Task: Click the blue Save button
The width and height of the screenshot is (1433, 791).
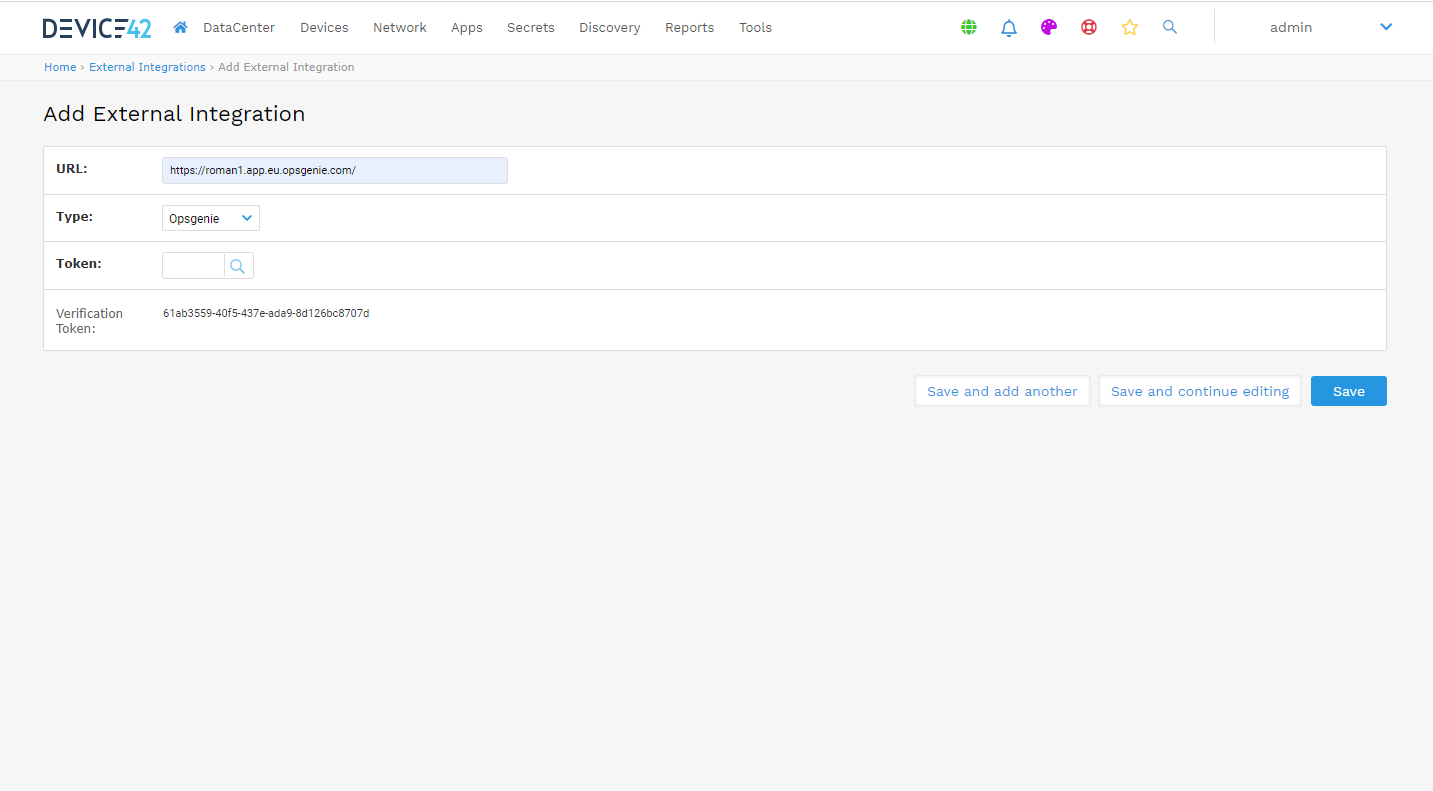Action: click(1348, 391)
